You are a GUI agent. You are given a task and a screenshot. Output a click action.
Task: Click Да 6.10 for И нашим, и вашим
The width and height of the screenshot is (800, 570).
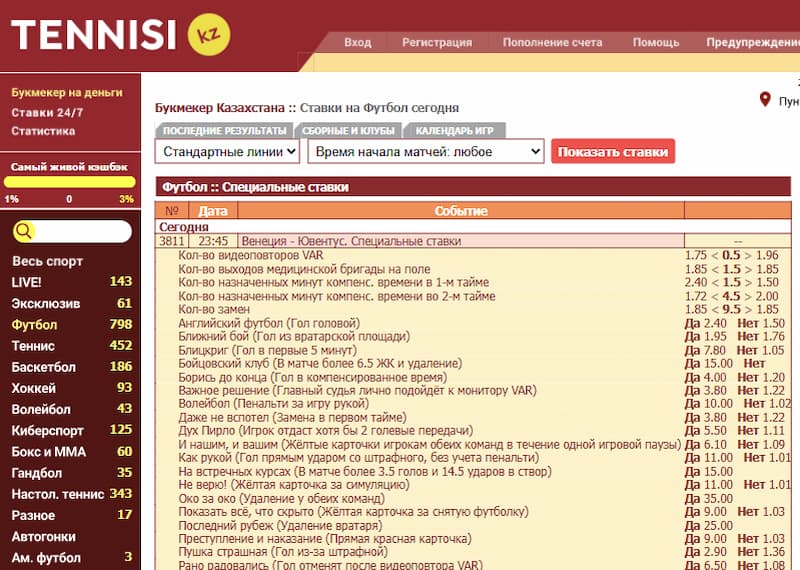(706, 444)
